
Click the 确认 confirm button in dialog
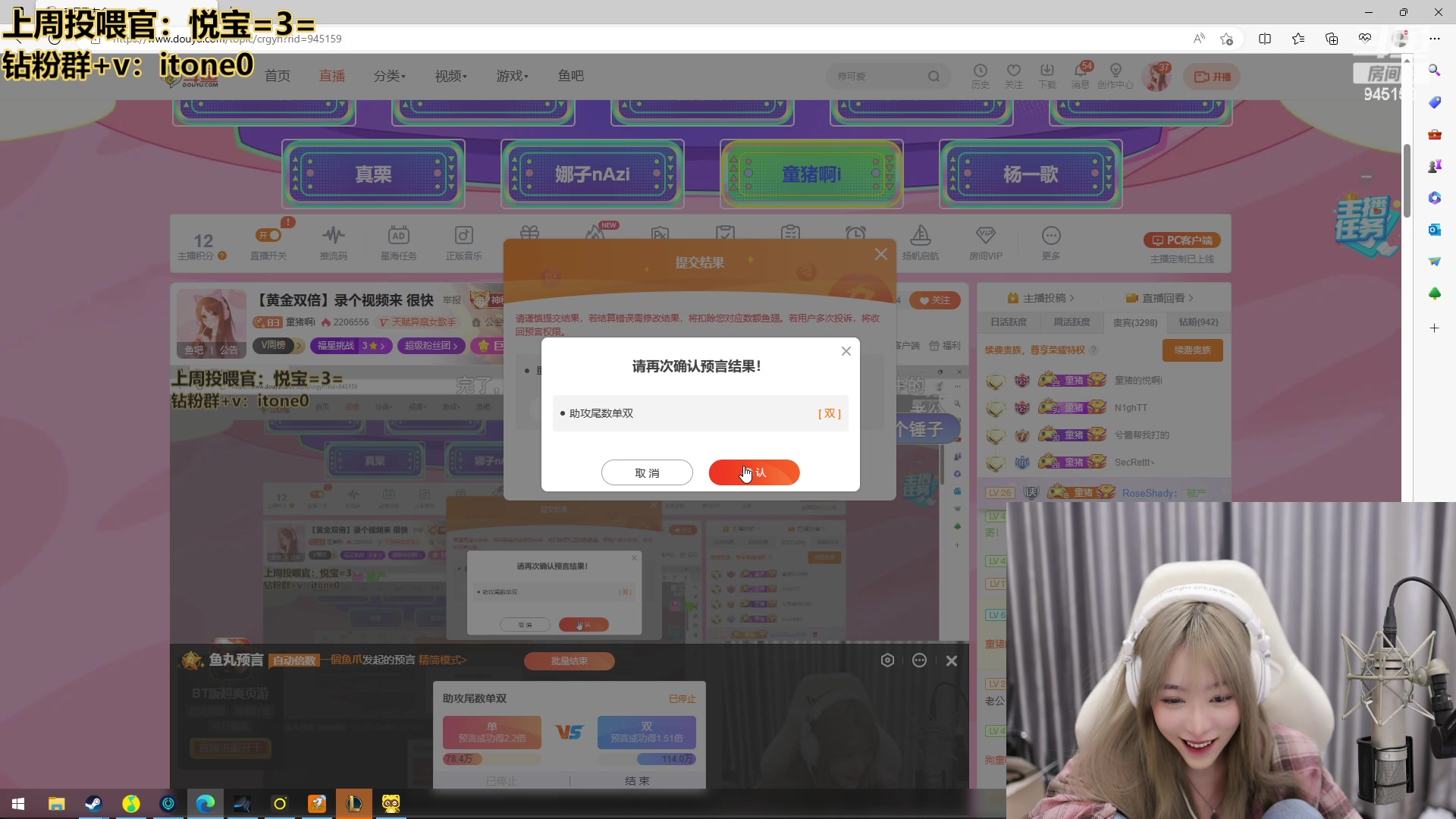pos(753,472)
